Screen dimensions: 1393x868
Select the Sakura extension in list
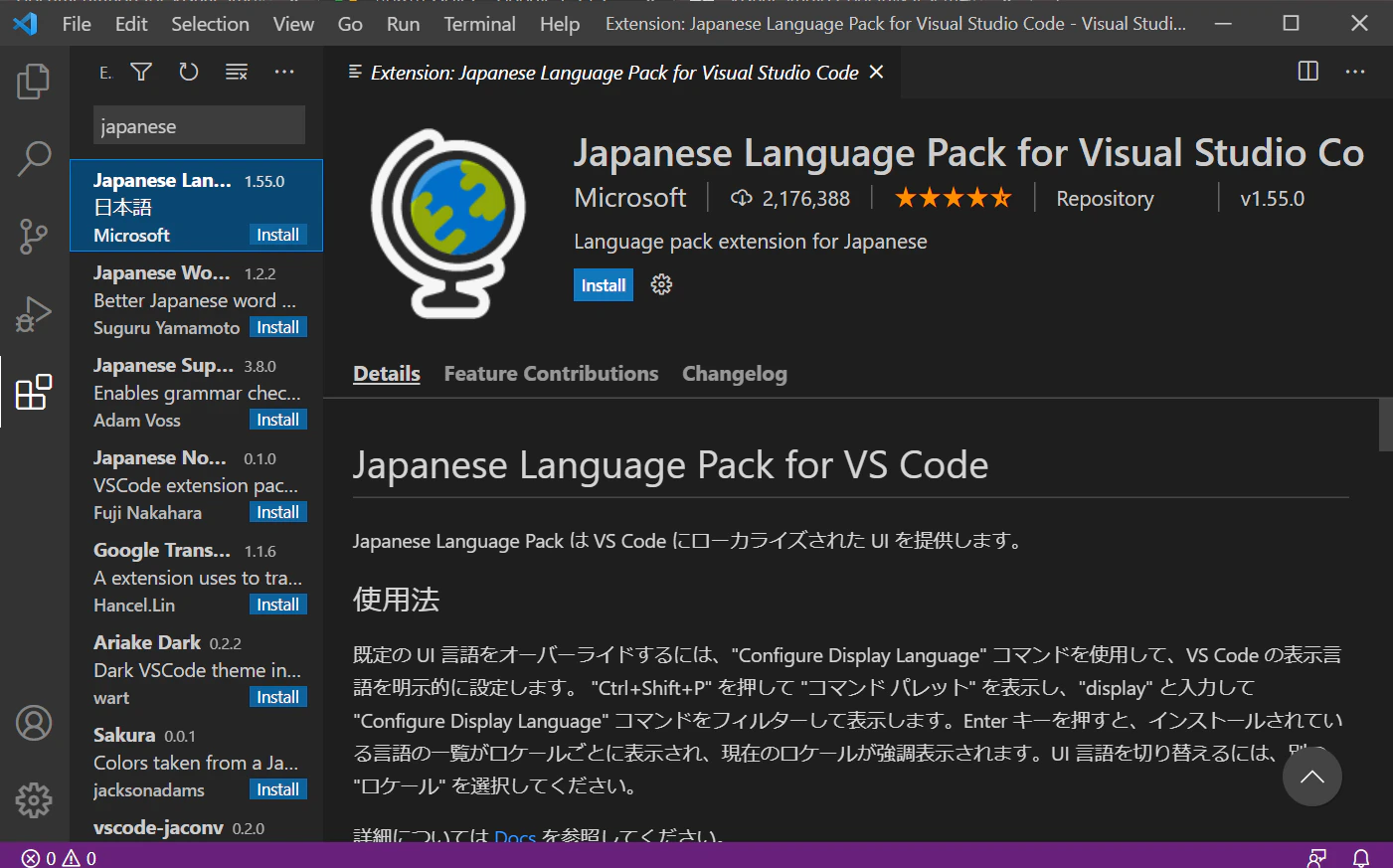tap(197, 763)
